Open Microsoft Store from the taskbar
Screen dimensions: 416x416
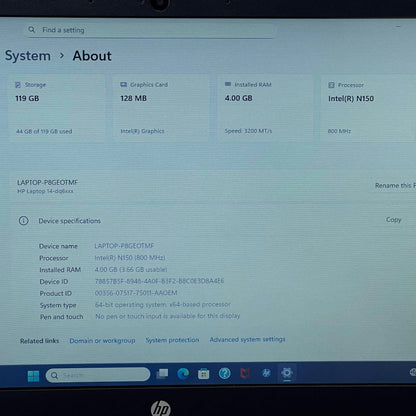coord(204,374)
